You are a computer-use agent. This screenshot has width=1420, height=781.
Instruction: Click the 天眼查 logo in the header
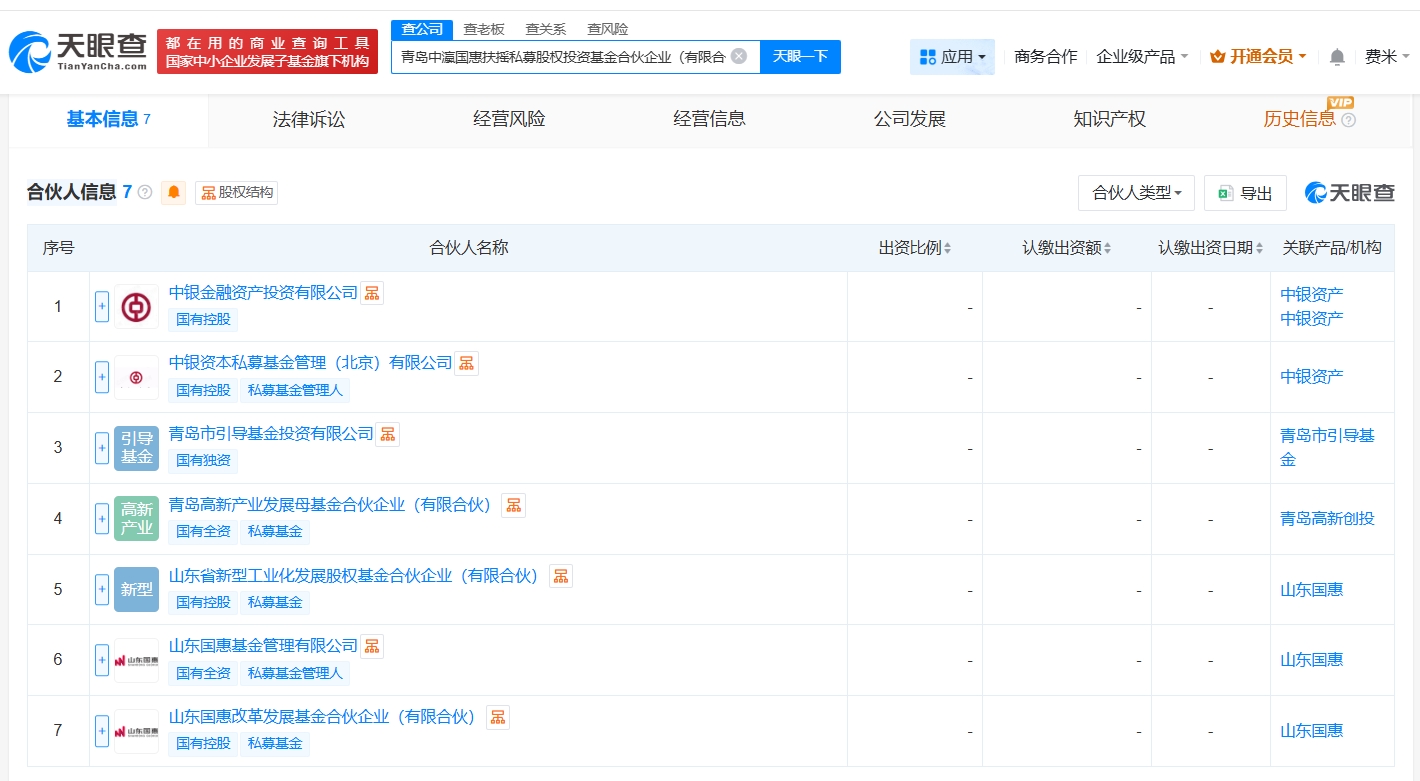[78, 51]
